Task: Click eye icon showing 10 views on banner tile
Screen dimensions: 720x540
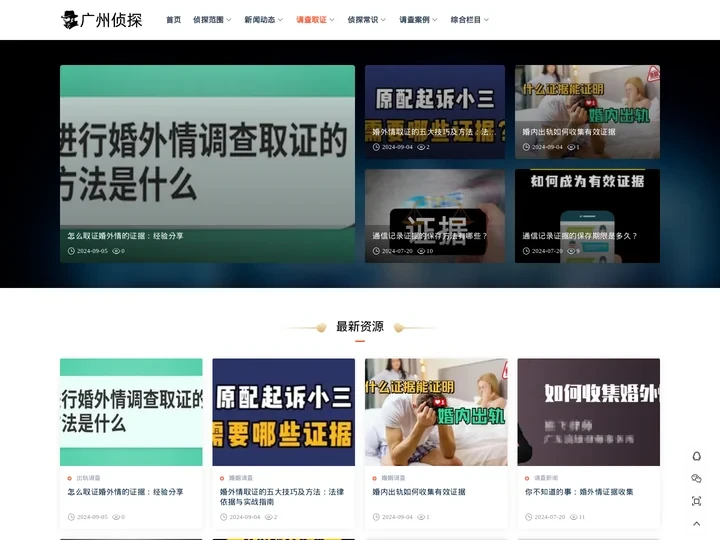Action: [421, 251]
